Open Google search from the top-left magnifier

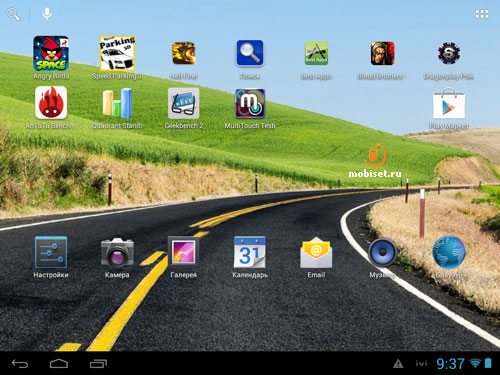click(x=13, y=14)
